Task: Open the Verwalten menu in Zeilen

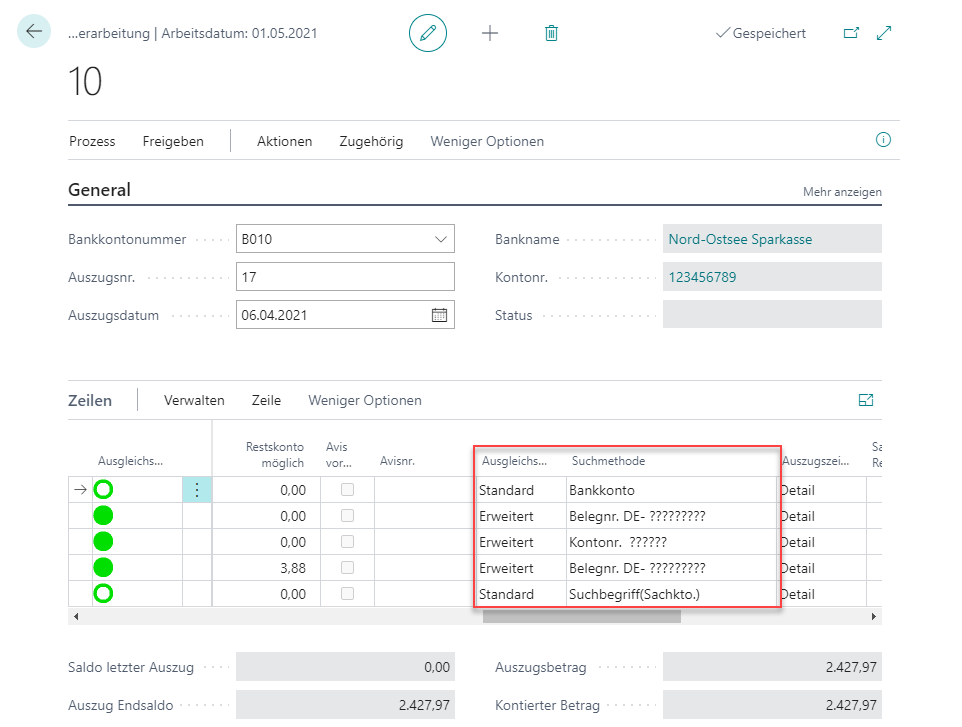Action: pos(194,400)
